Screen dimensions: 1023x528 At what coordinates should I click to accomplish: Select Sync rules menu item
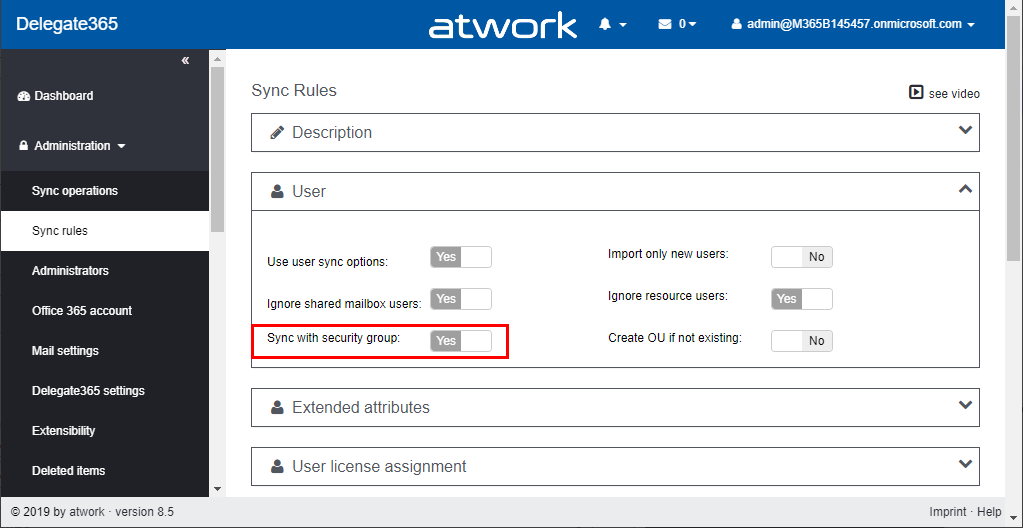pos(105,231)
